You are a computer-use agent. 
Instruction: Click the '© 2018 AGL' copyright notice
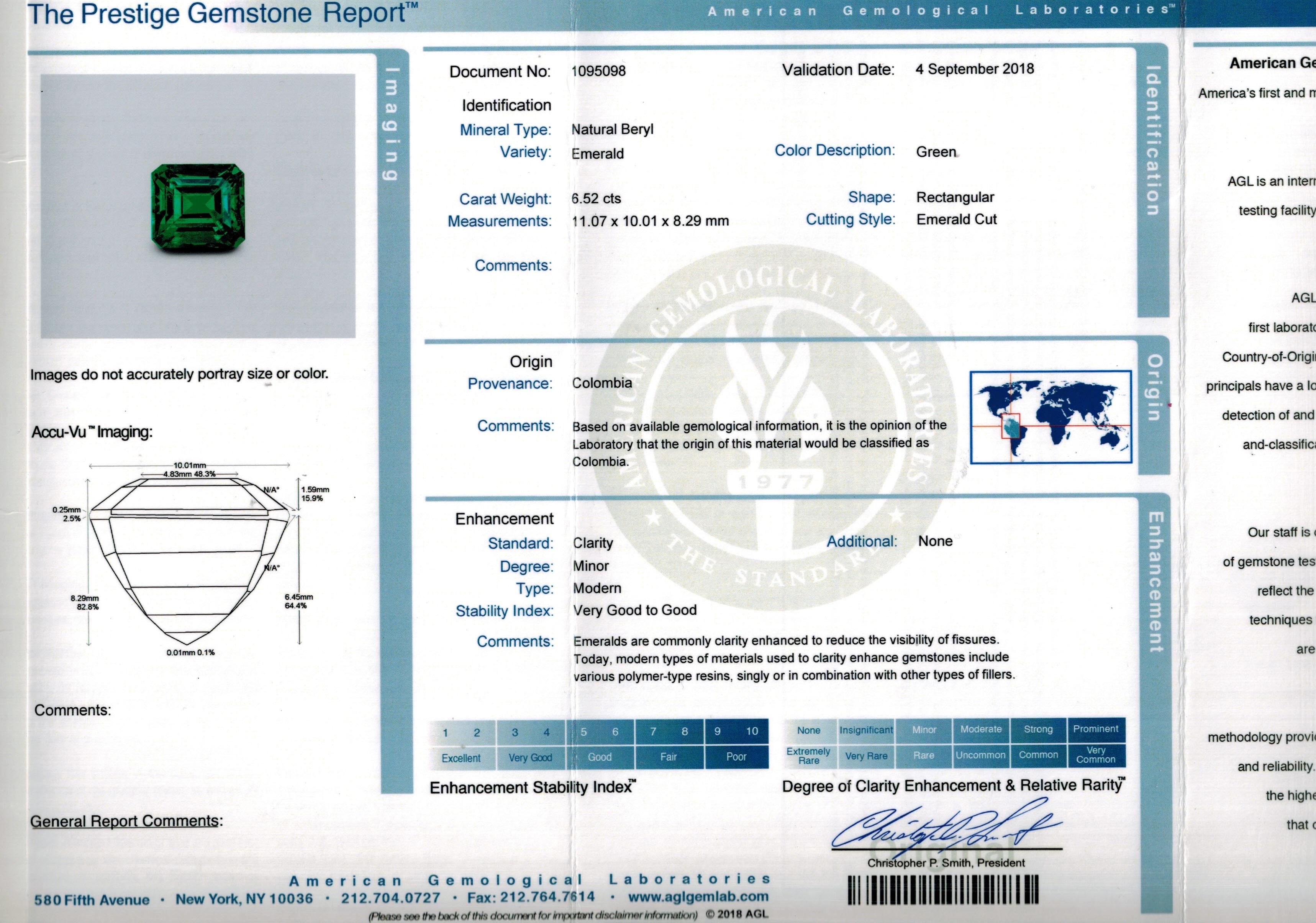(x=736, y=915)
